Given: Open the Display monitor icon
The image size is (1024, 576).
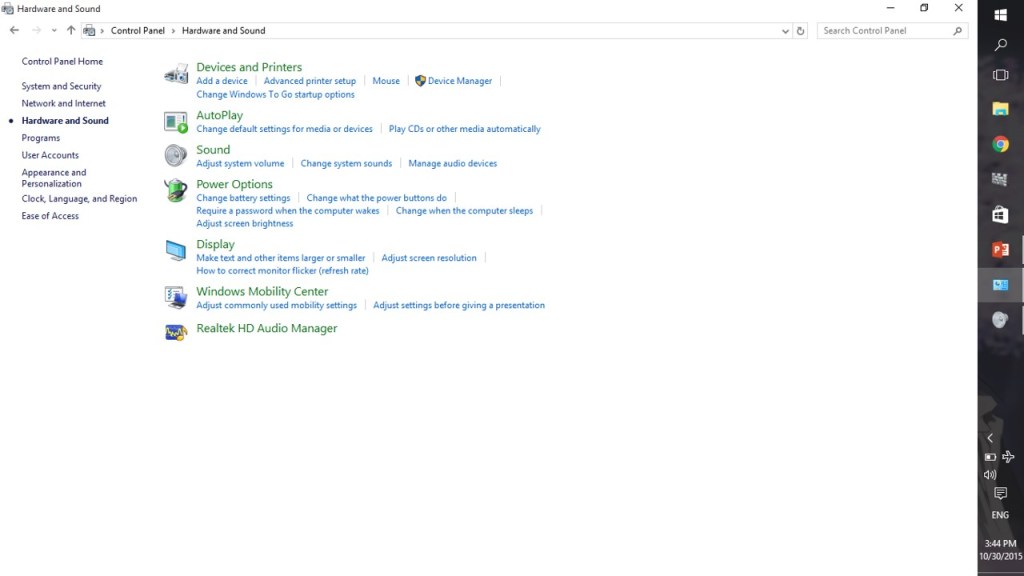Looking at the screenshot, I should pos(176,251).
